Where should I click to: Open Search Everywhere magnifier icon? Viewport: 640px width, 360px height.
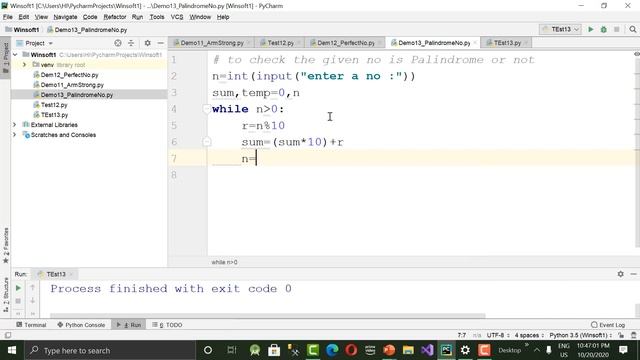pos(633,29)
